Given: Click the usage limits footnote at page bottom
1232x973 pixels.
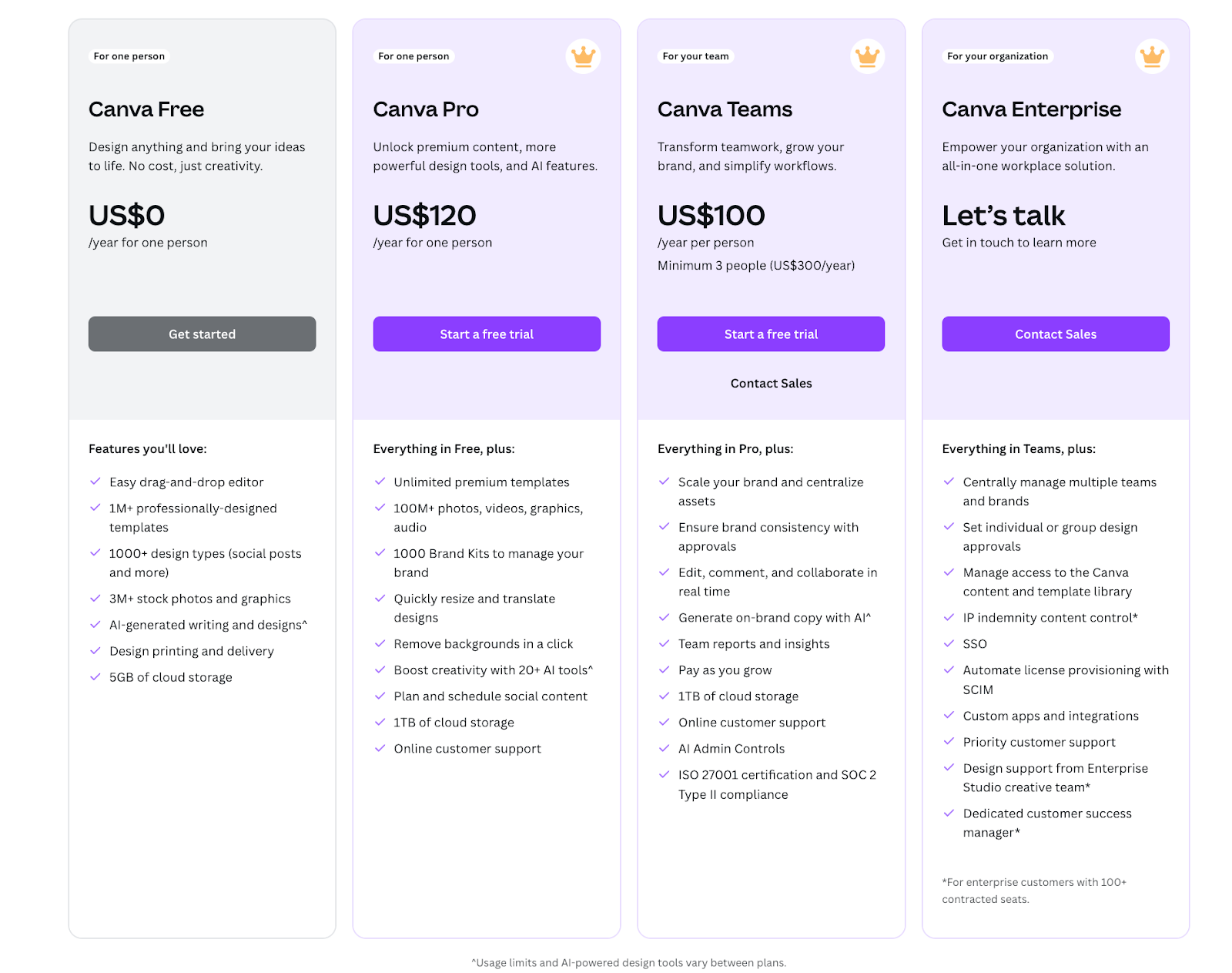Looking at the screenshot, I should (x=628, y=962).
